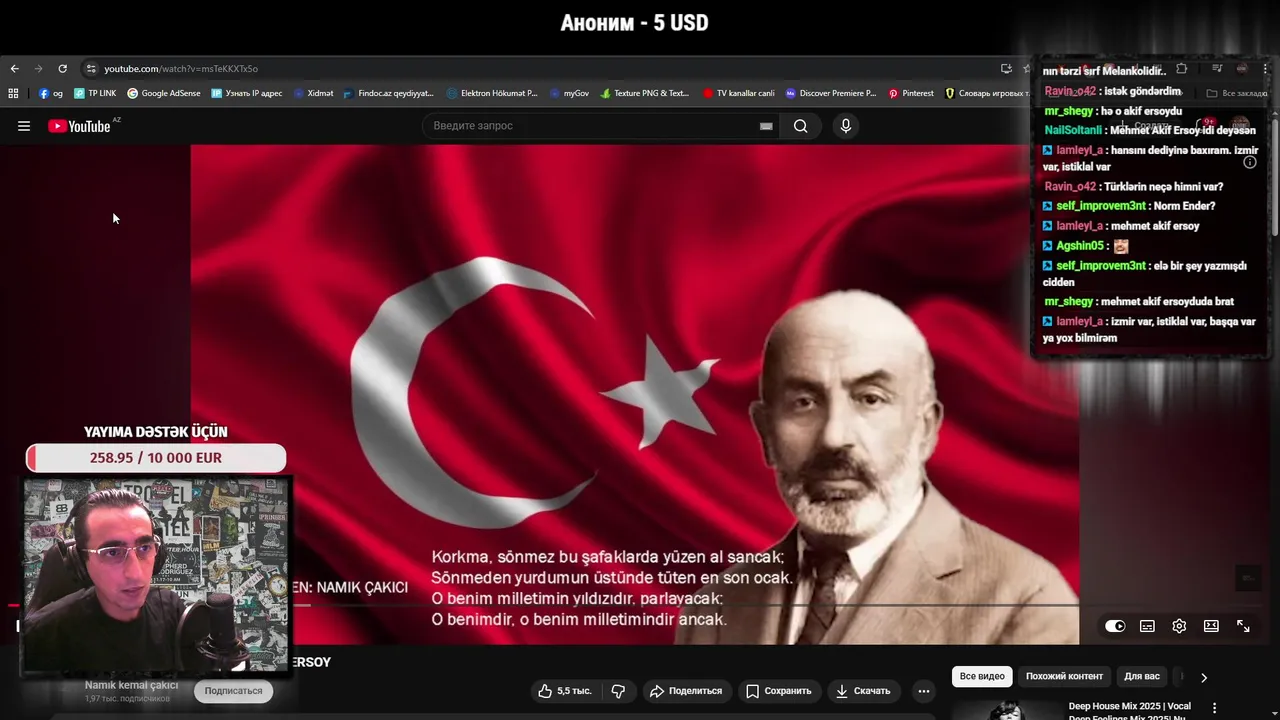Screen dimensions: 1280x720
Task: Select chat user 'Agshin05'
Action: 1080,246
